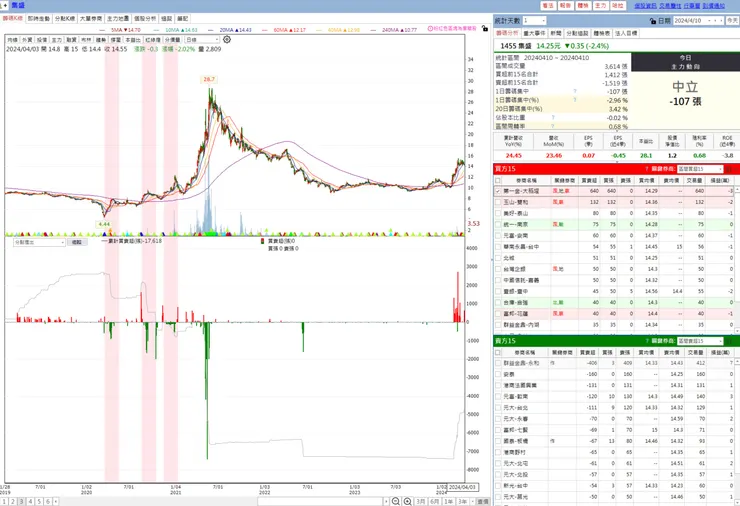This screenshot has height=506, width=740.
Task: Set chart range to 3月
Action: (x=420, y=502)
